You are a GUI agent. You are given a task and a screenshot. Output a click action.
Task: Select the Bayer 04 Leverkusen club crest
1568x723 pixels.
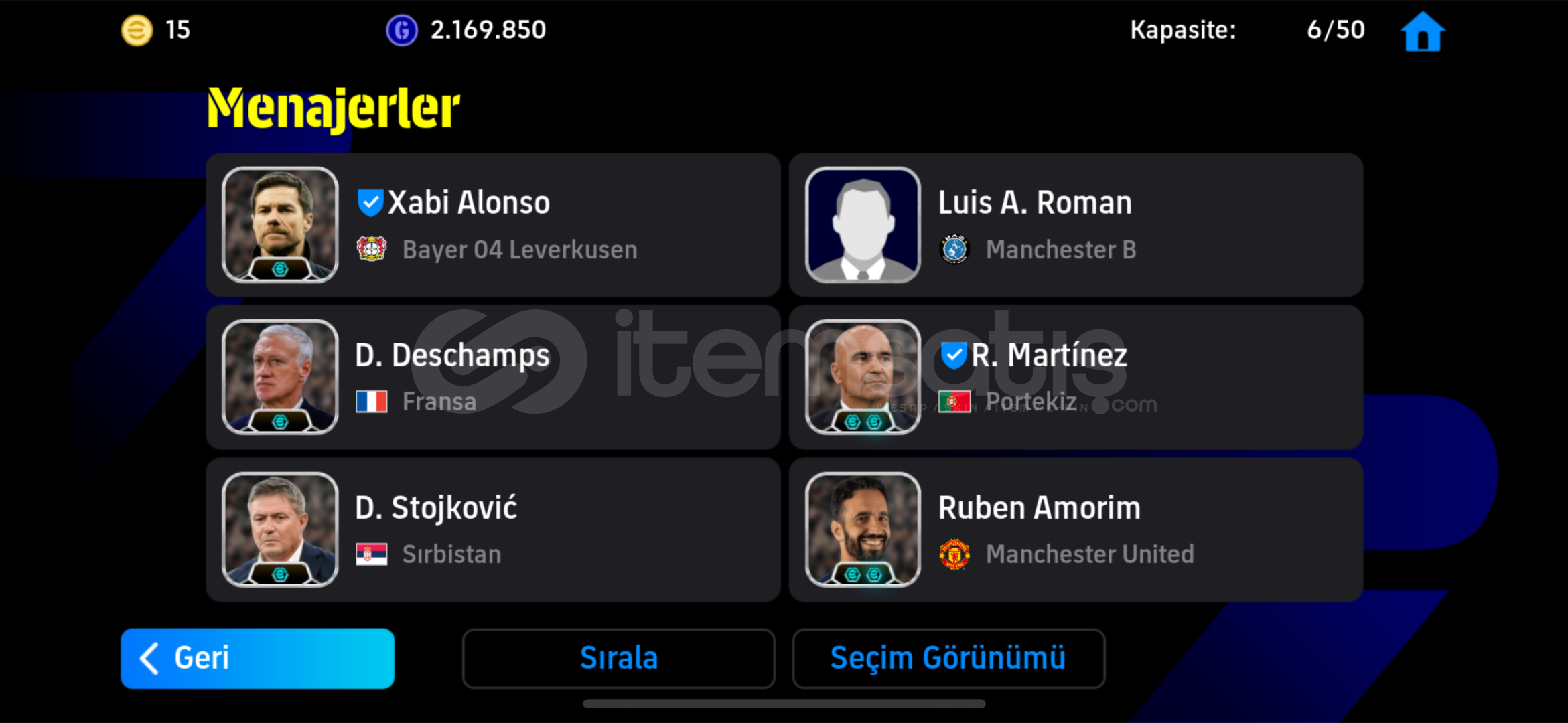372,249
